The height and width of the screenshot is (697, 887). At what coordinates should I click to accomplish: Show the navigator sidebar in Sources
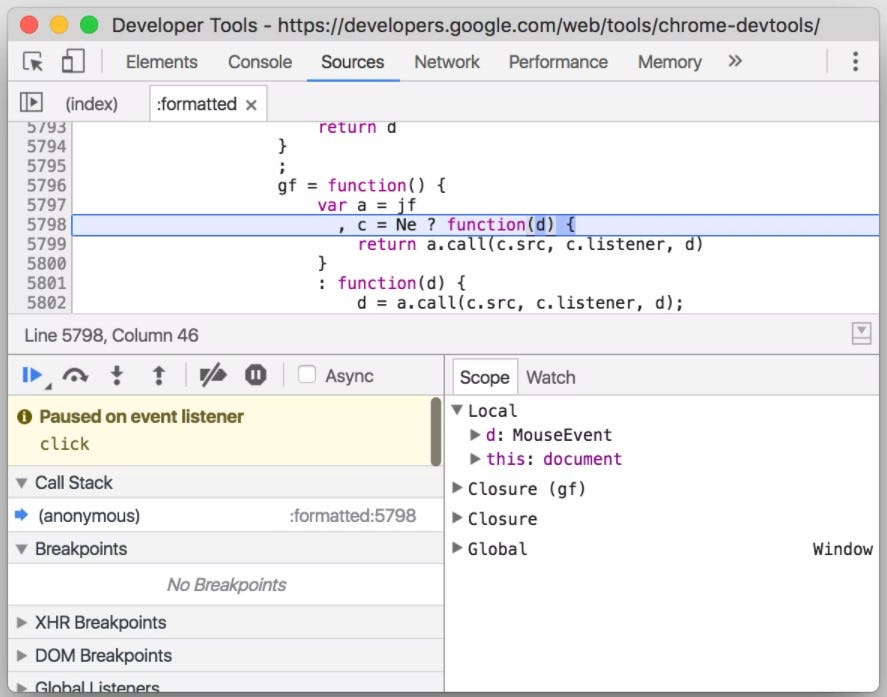click(x=29, y=102)
